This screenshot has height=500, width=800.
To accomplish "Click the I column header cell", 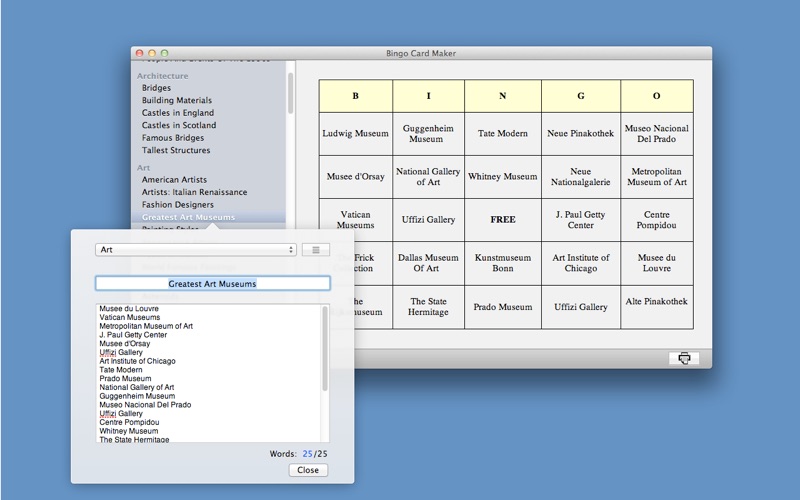I will (x=429, y=96).
